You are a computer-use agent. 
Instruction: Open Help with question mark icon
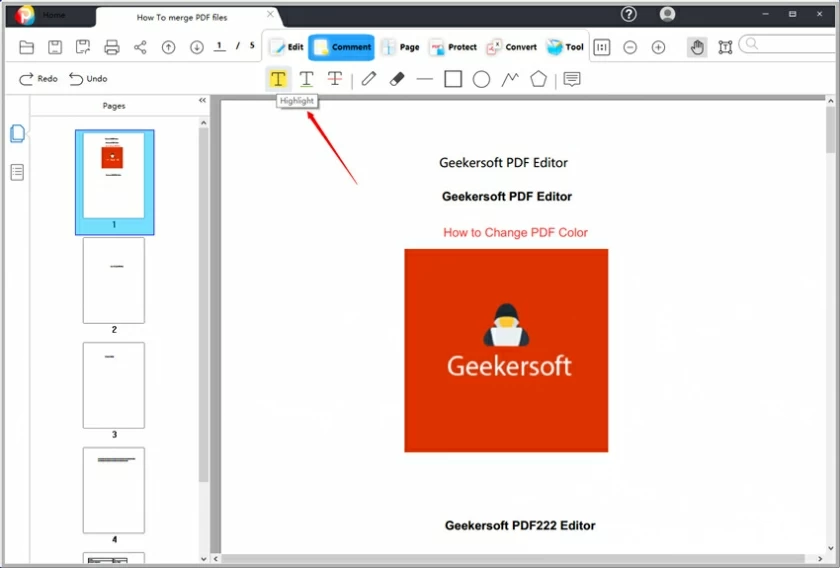pos(628,14)
